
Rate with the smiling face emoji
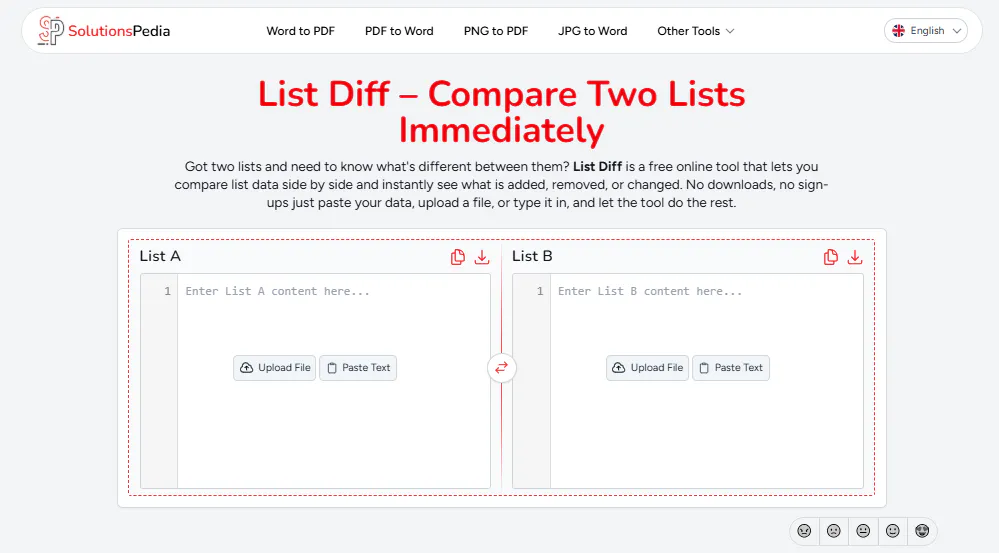(893, 531)
